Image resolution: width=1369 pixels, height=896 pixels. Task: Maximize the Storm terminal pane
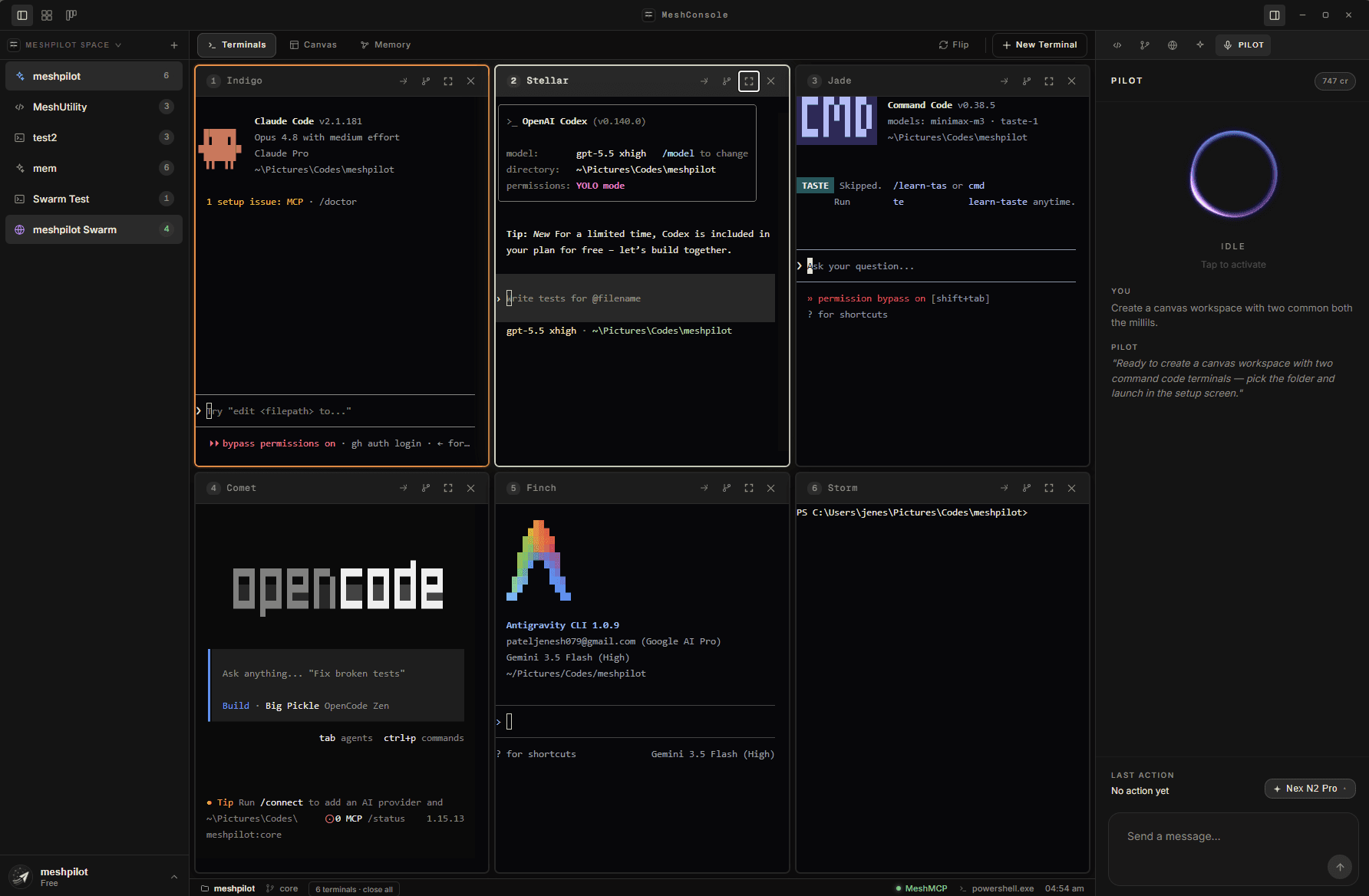(x=1049, y=489)
